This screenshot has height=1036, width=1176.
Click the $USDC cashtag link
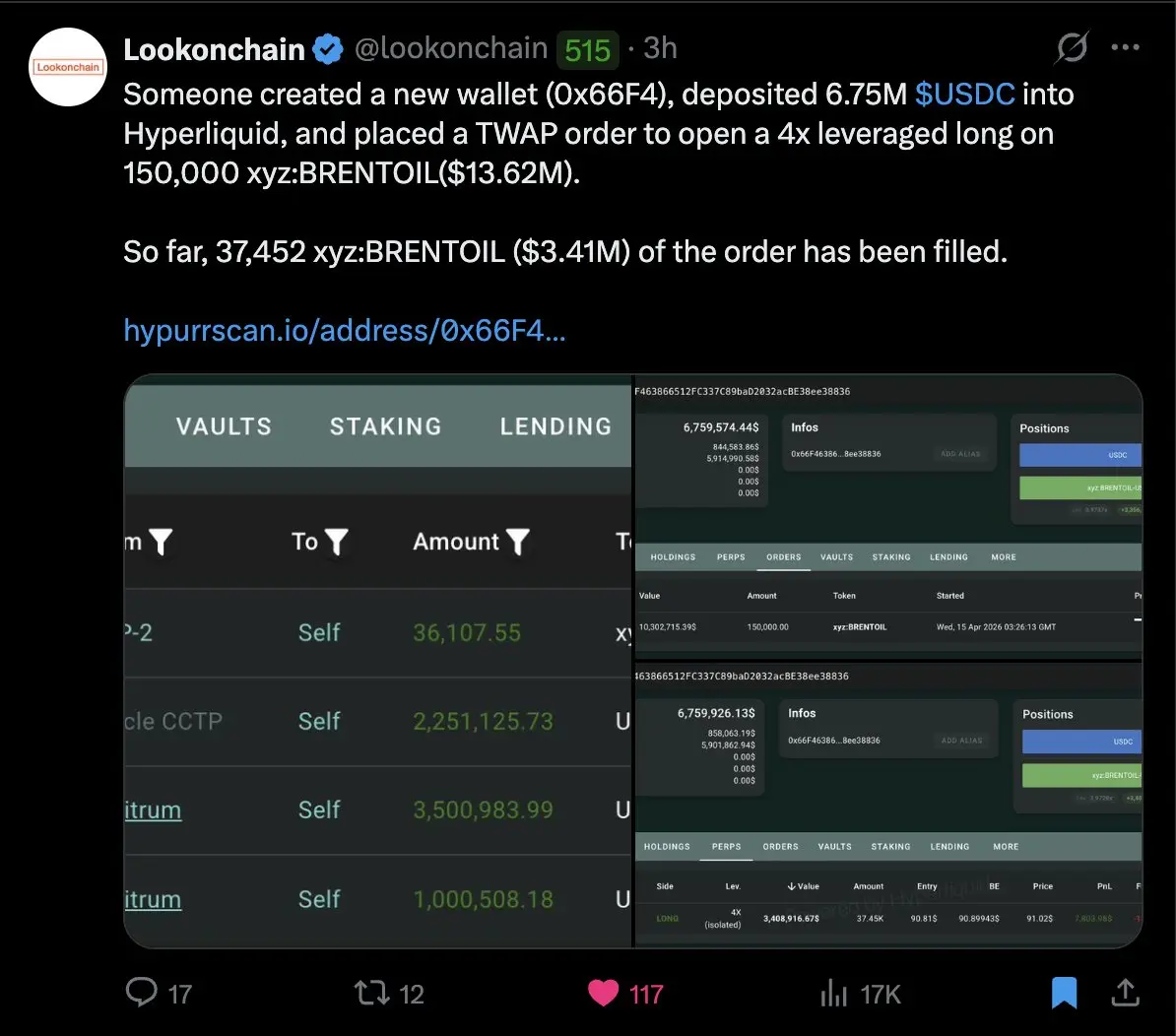click(964, 95)
